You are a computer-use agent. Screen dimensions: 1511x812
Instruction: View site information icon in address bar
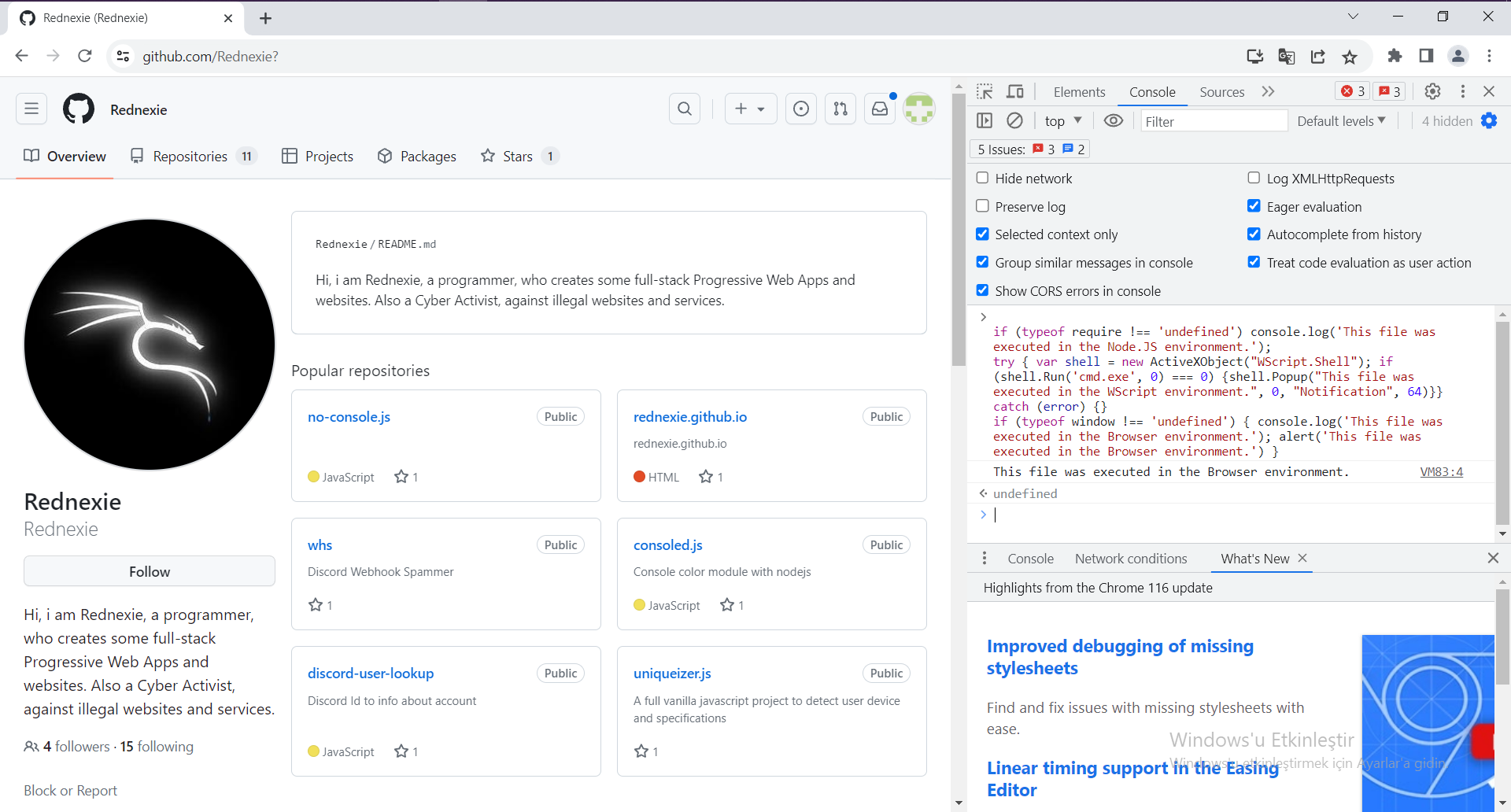click(123, 56)
